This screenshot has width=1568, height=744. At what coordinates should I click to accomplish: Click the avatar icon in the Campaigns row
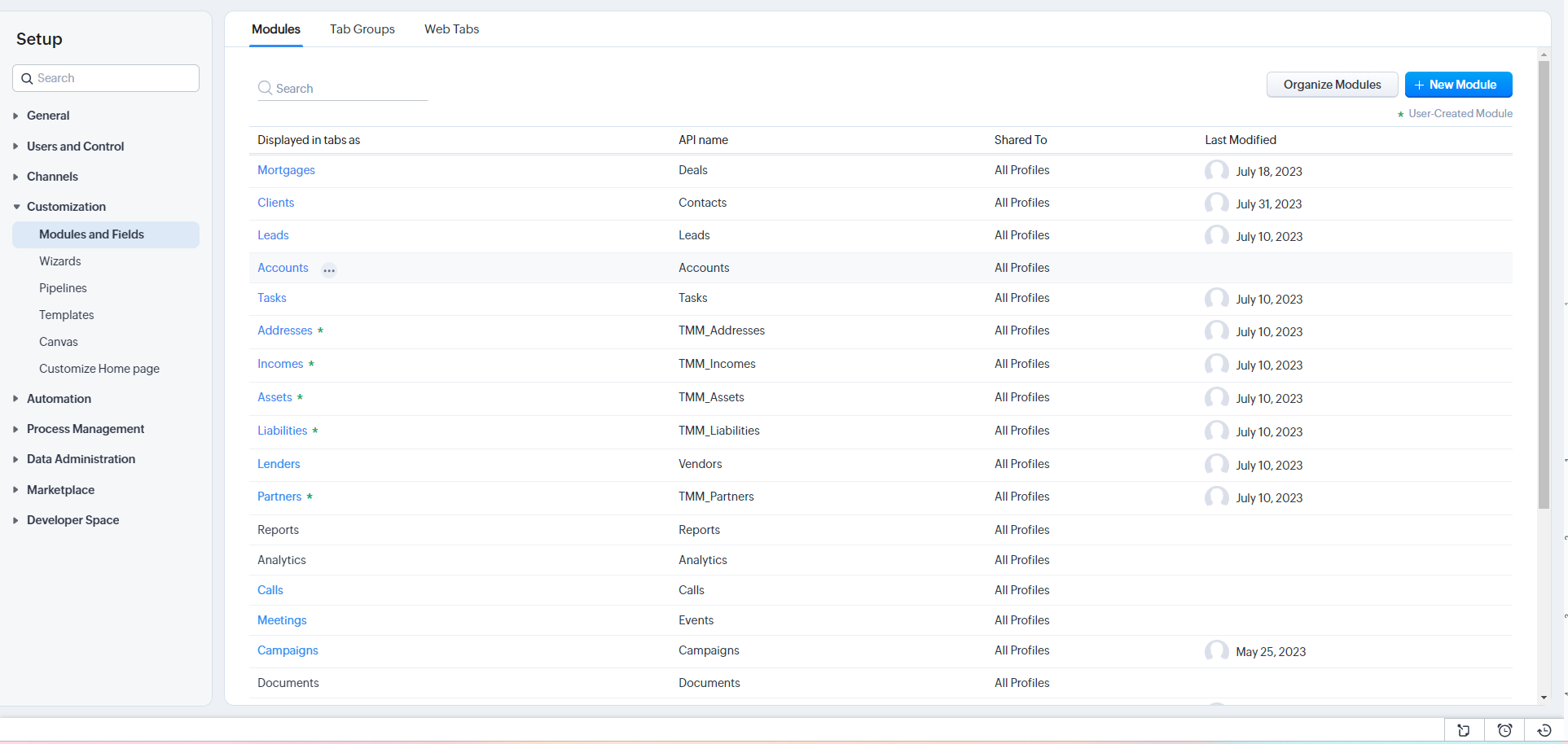1216,651
